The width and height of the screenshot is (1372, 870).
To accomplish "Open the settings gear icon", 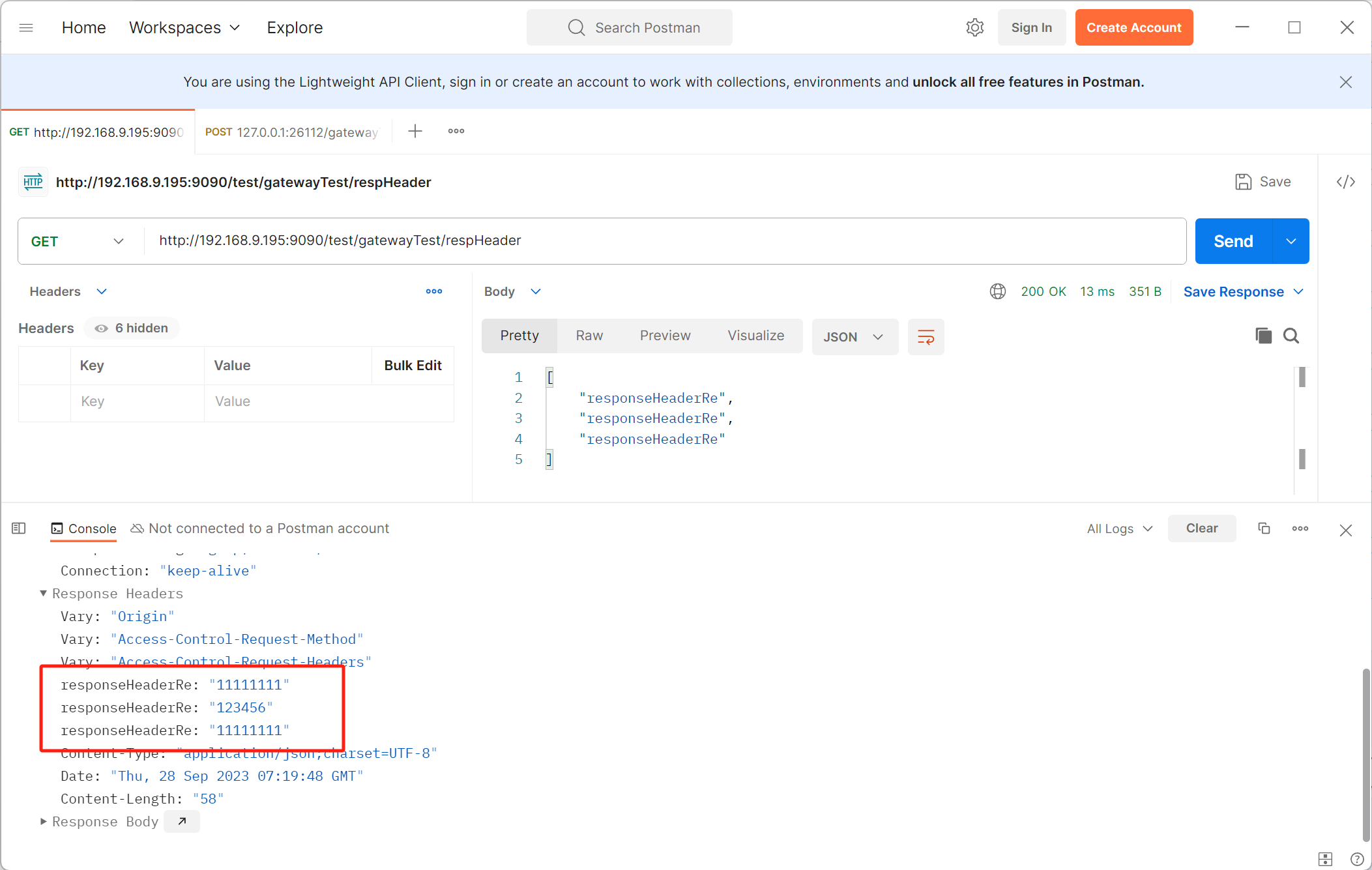I will coord(974,27).
